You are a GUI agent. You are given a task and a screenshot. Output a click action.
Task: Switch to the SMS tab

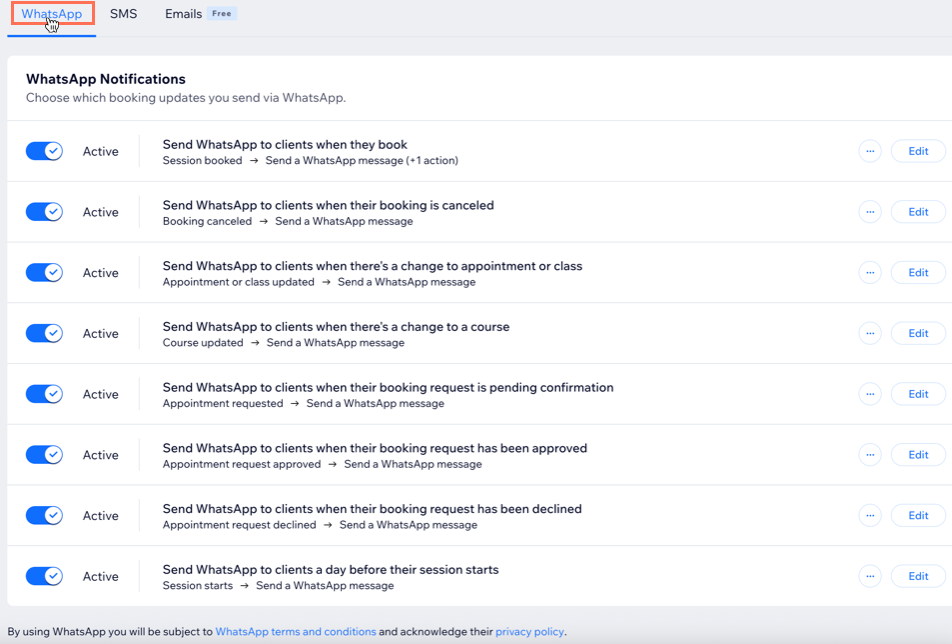[x=123, y=14]
